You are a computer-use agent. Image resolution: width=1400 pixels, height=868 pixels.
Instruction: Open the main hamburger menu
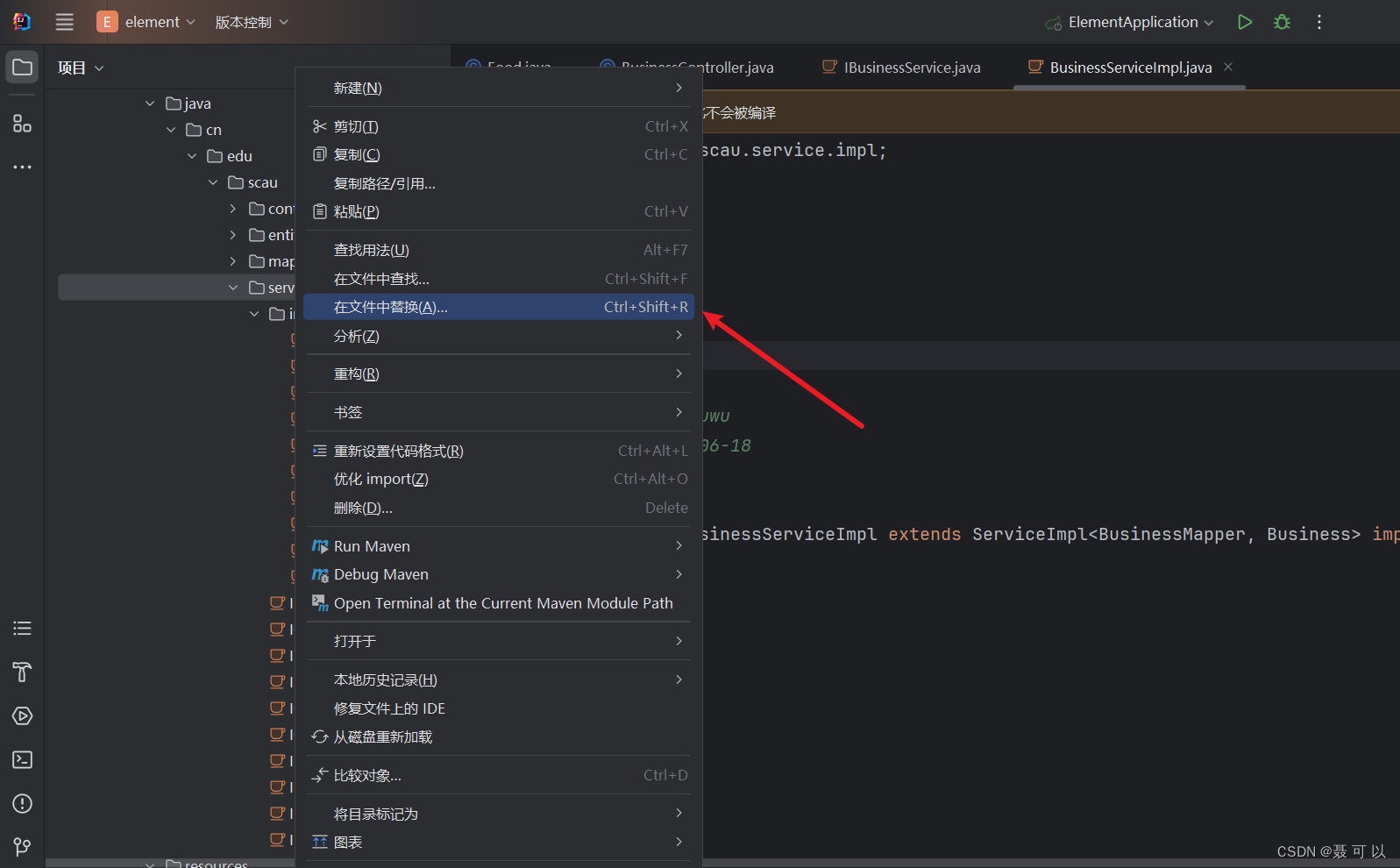coord(65,22)
